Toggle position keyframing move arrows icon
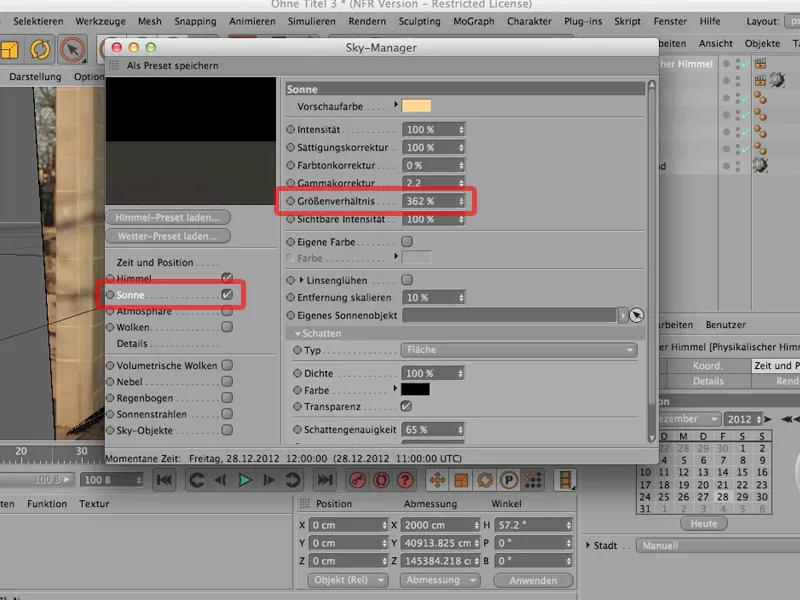This screenshot has width=800, height=600. (x=437, y=480)
